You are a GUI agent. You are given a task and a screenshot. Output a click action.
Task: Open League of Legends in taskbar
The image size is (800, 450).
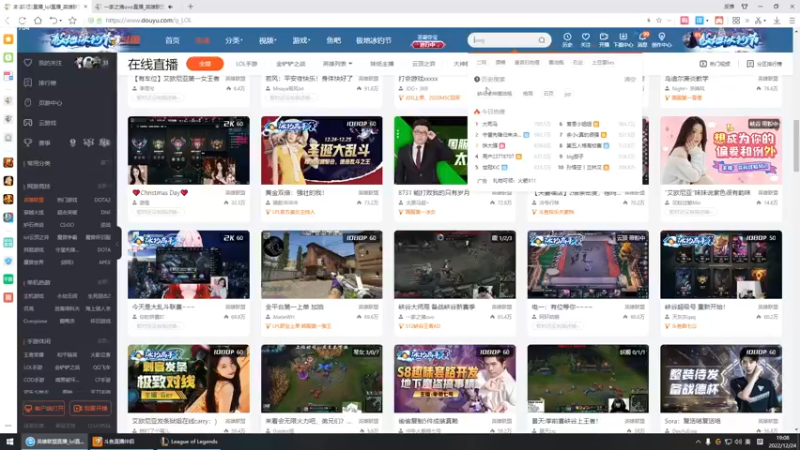pyautogui.click(x=189, y=442)
